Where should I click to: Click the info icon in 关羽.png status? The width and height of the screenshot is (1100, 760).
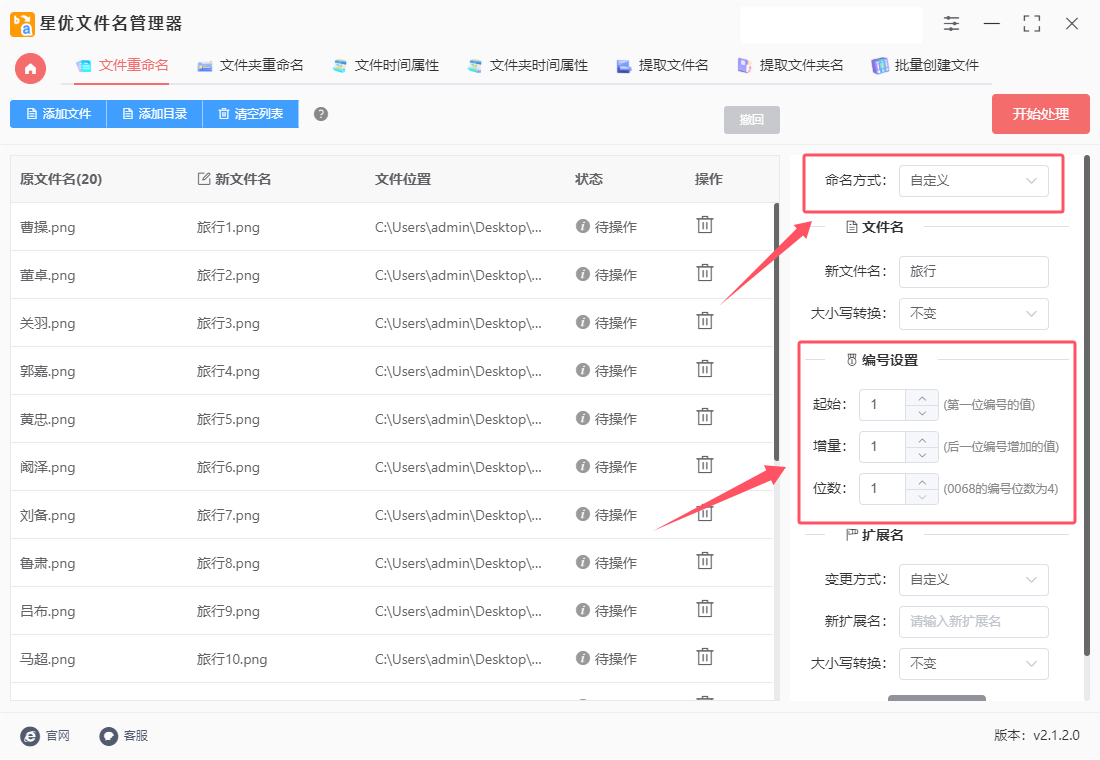click(582, 322)
